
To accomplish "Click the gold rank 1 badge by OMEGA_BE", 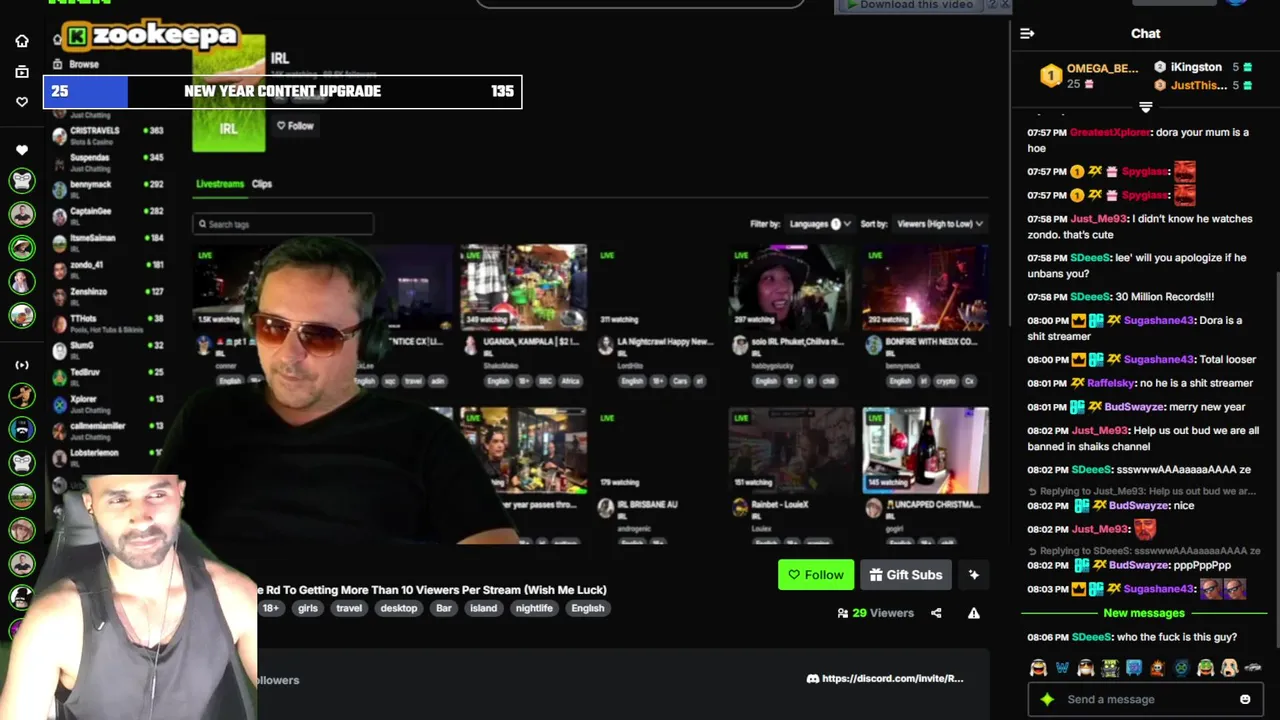I will tap(1050, 76).
